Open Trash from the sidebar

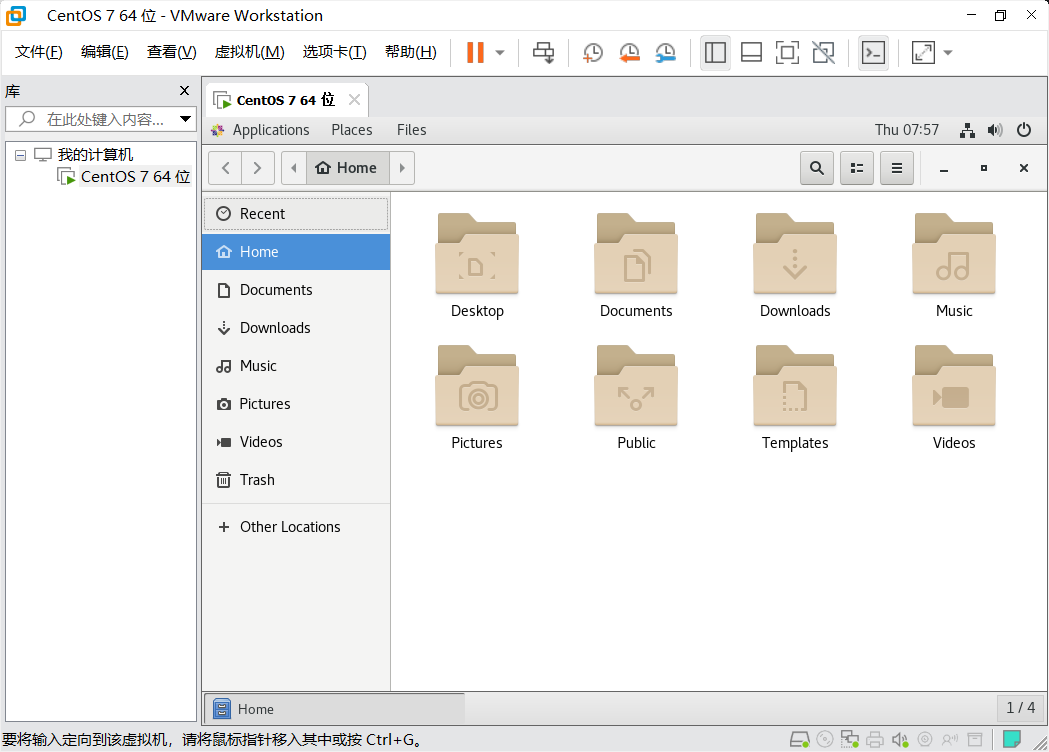[296, 480]
